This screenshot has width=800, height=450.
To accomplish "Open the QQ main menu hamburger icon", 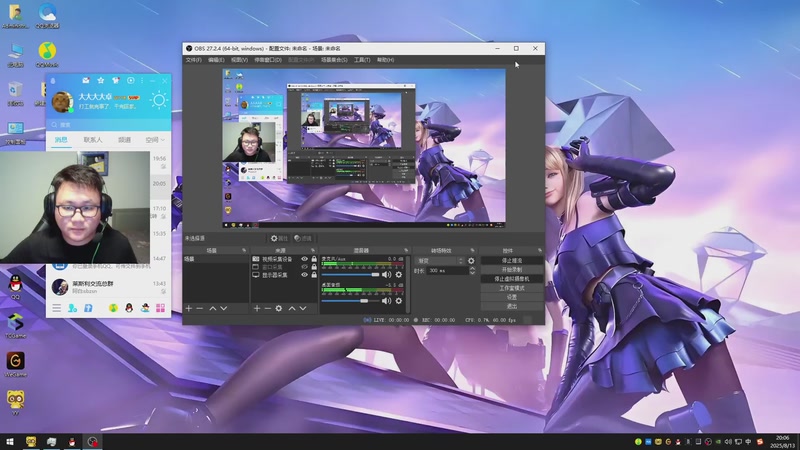I will pyautogui.click(x=57, y=308).
